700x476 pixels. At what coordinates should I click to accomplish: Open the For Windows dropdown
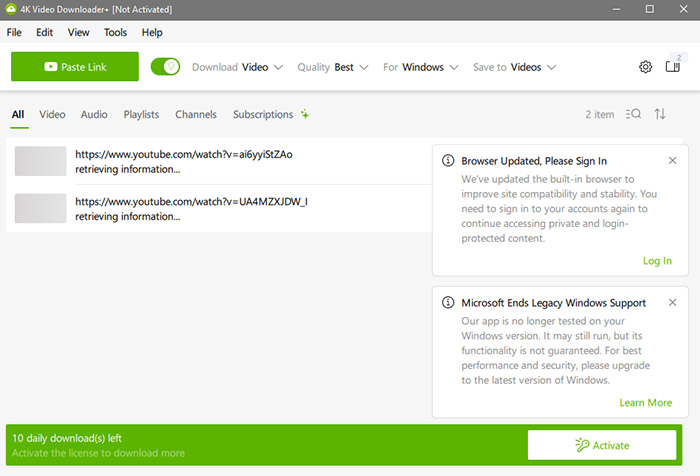(421, 67)
